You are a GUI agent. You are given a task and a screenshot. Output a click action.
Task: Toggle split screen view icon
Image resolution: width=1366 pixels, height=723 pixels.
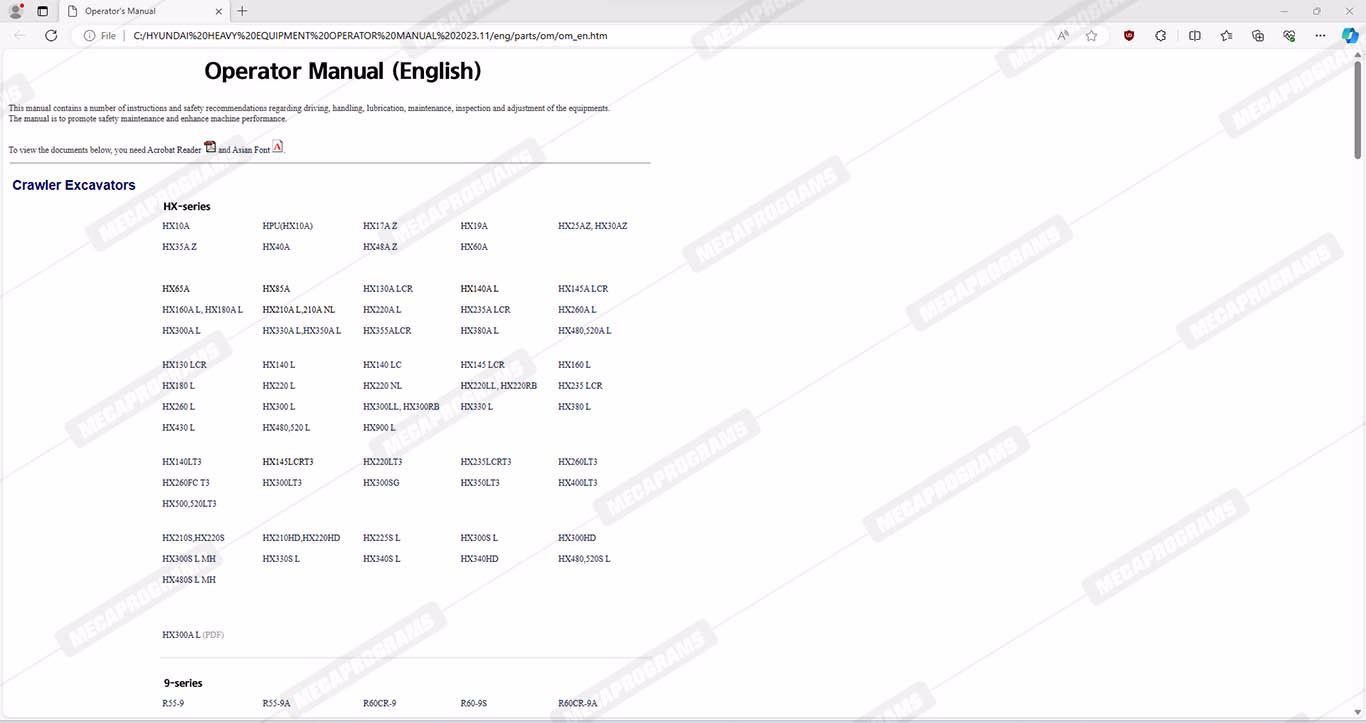click(1195, 36)
